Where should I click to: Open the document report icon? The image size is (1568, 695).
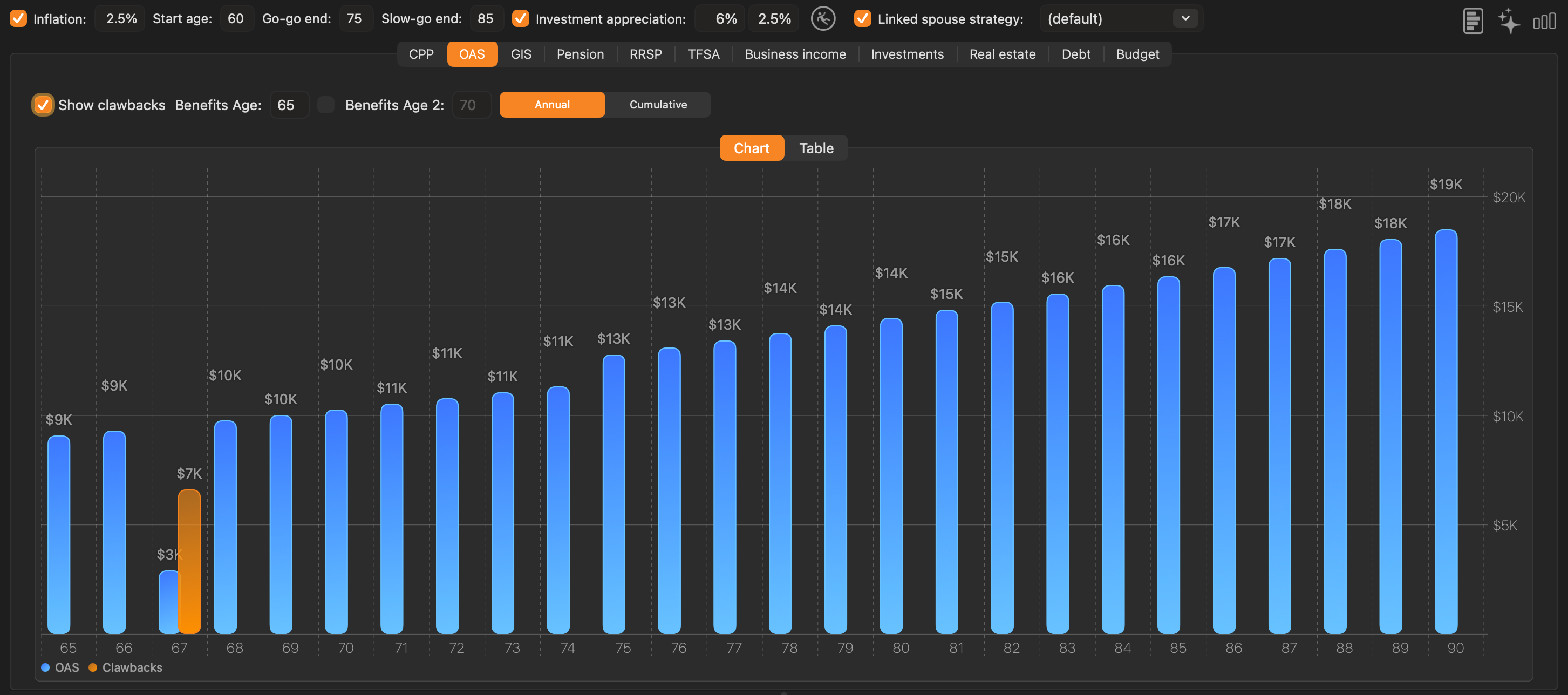[x=1472, y=21]
